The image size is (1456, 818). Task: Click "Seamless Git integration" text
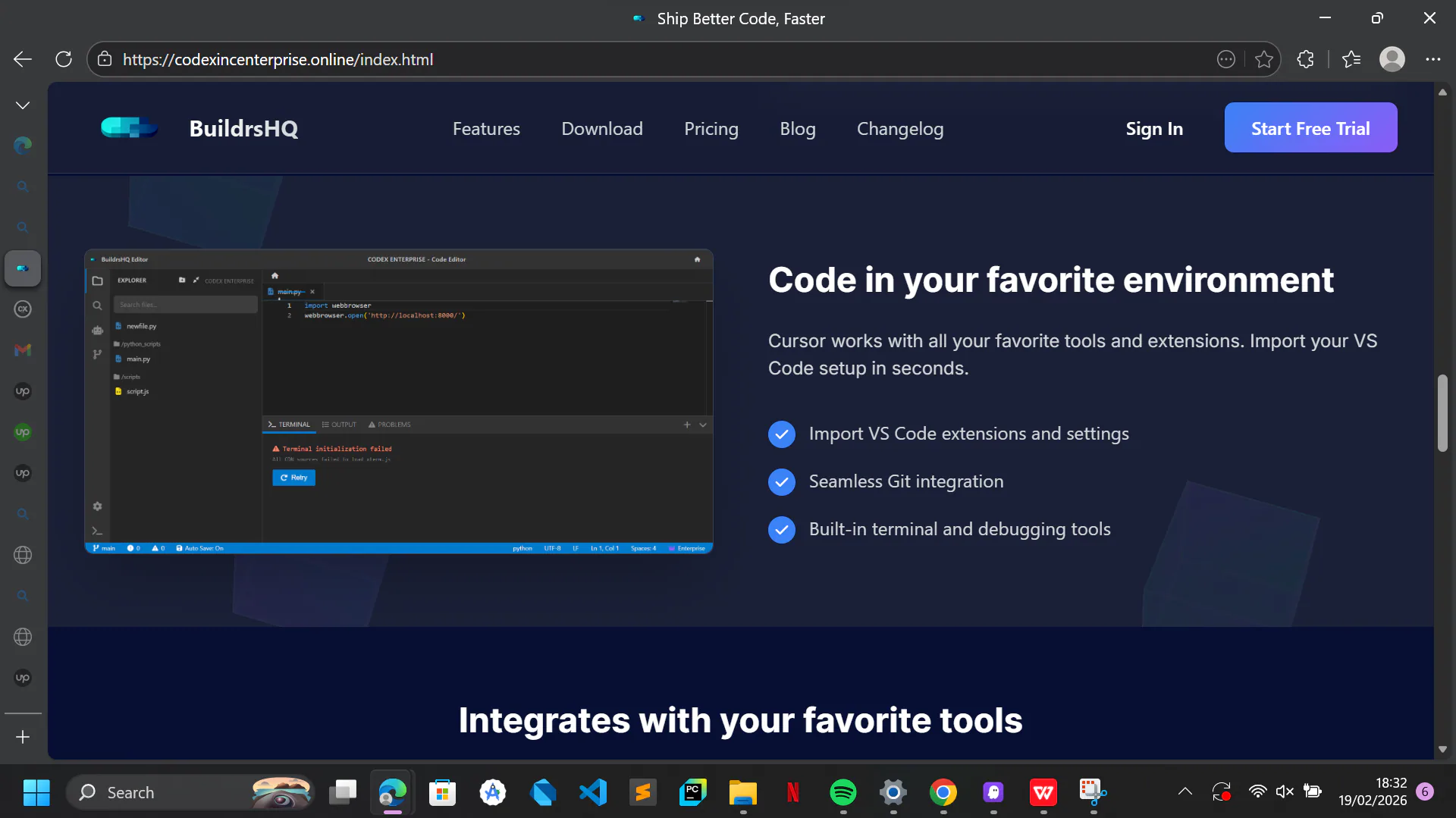[905, 481]
